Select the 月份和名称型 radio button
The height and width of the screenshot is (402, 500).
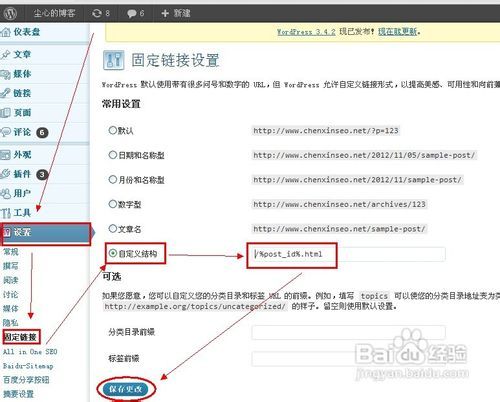point(113,179)
